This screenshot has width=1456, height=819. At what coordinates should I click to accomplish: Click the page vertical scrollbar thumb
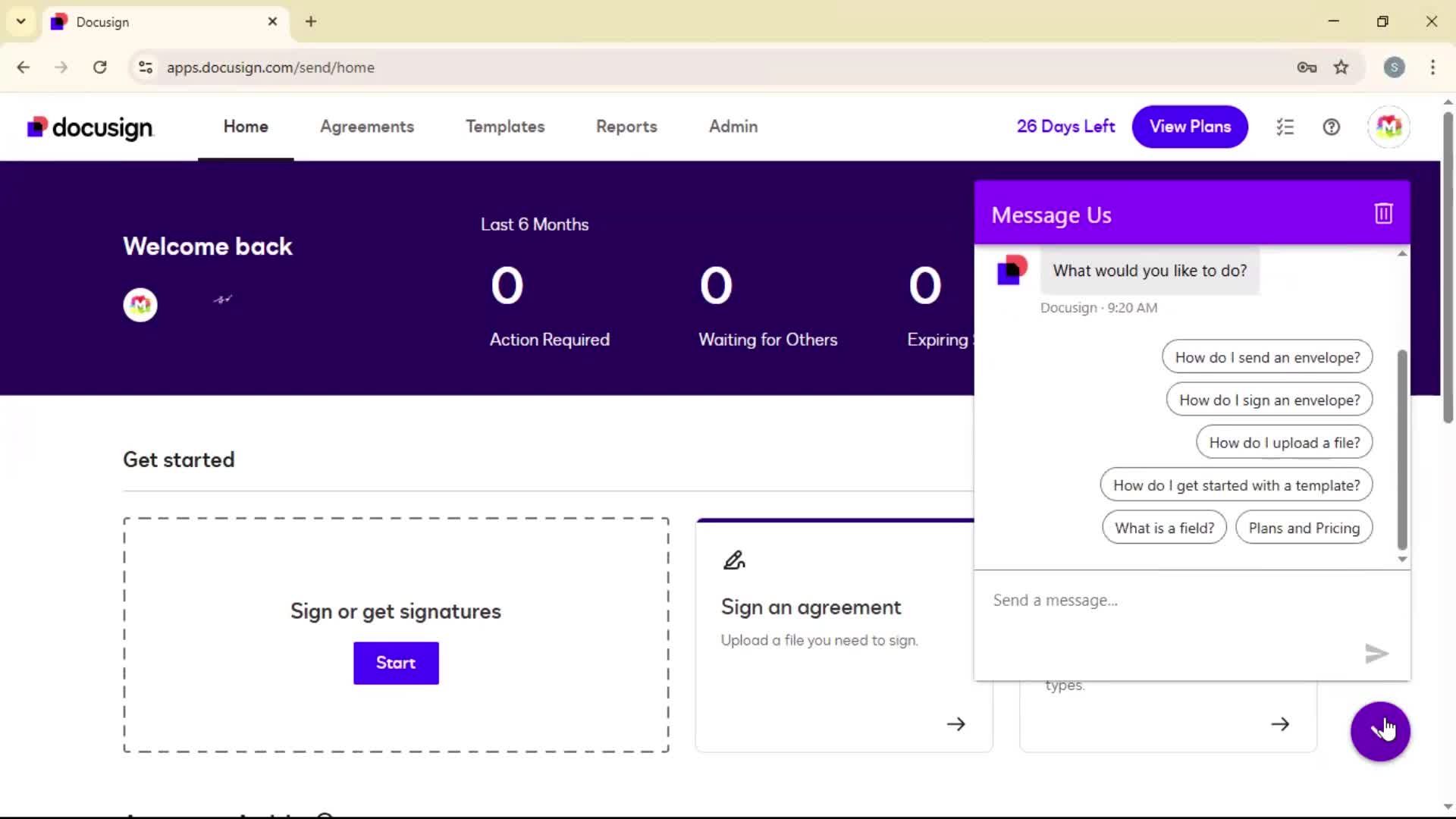(1448, 267)
